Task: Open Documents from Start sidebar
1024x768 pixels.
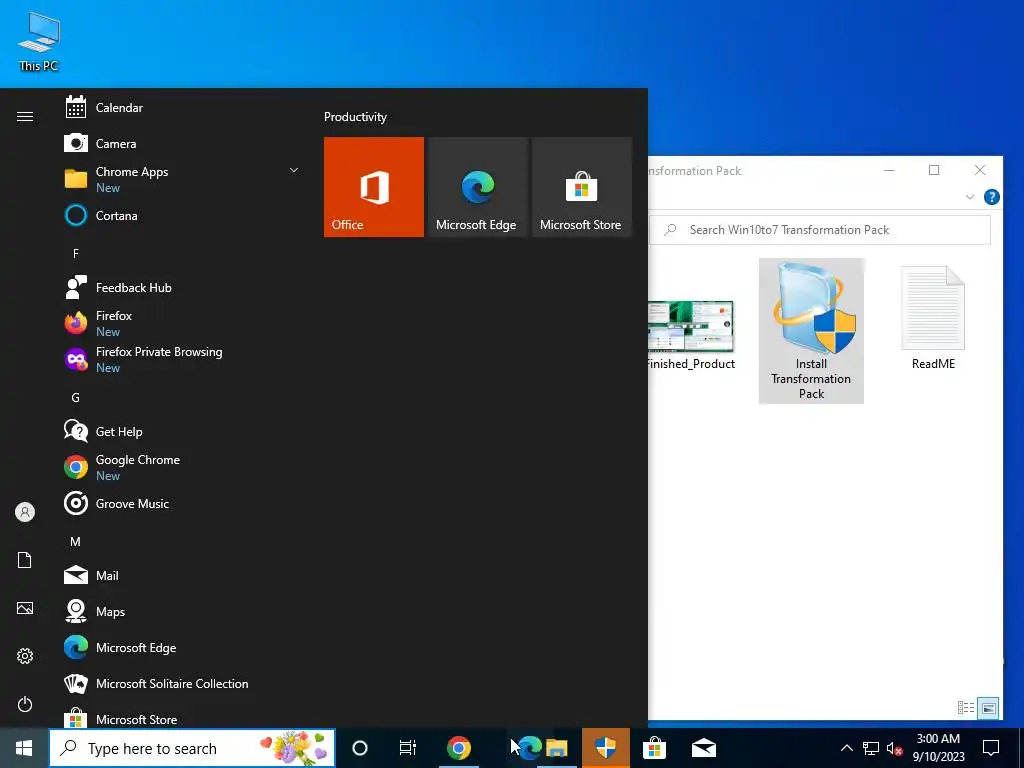Action: [x=25, y=560]
